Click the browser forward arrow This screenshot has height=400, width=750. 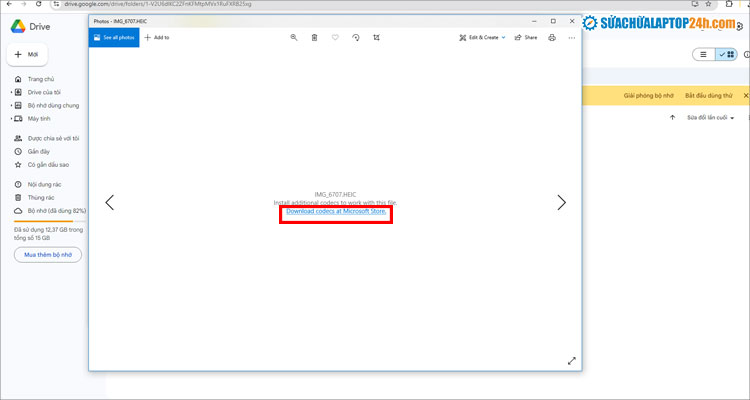tap(23, 4)
